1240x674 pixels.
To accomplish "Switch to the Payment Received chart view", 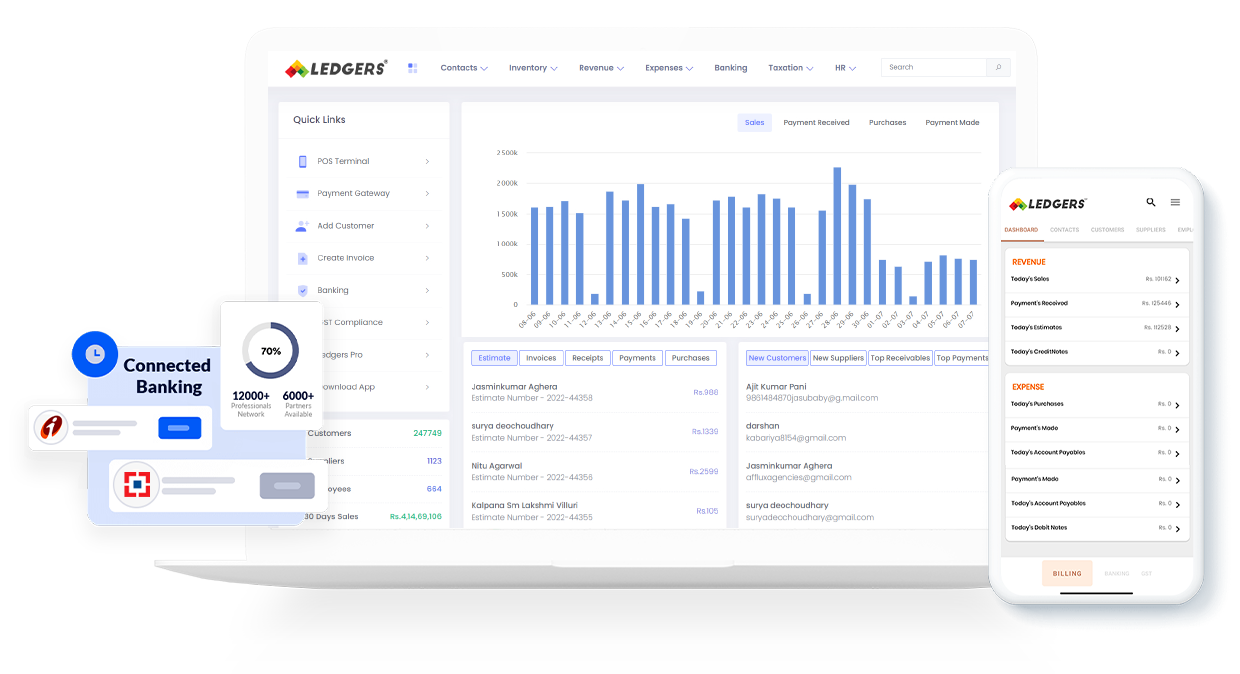I will tap(817, 122).
